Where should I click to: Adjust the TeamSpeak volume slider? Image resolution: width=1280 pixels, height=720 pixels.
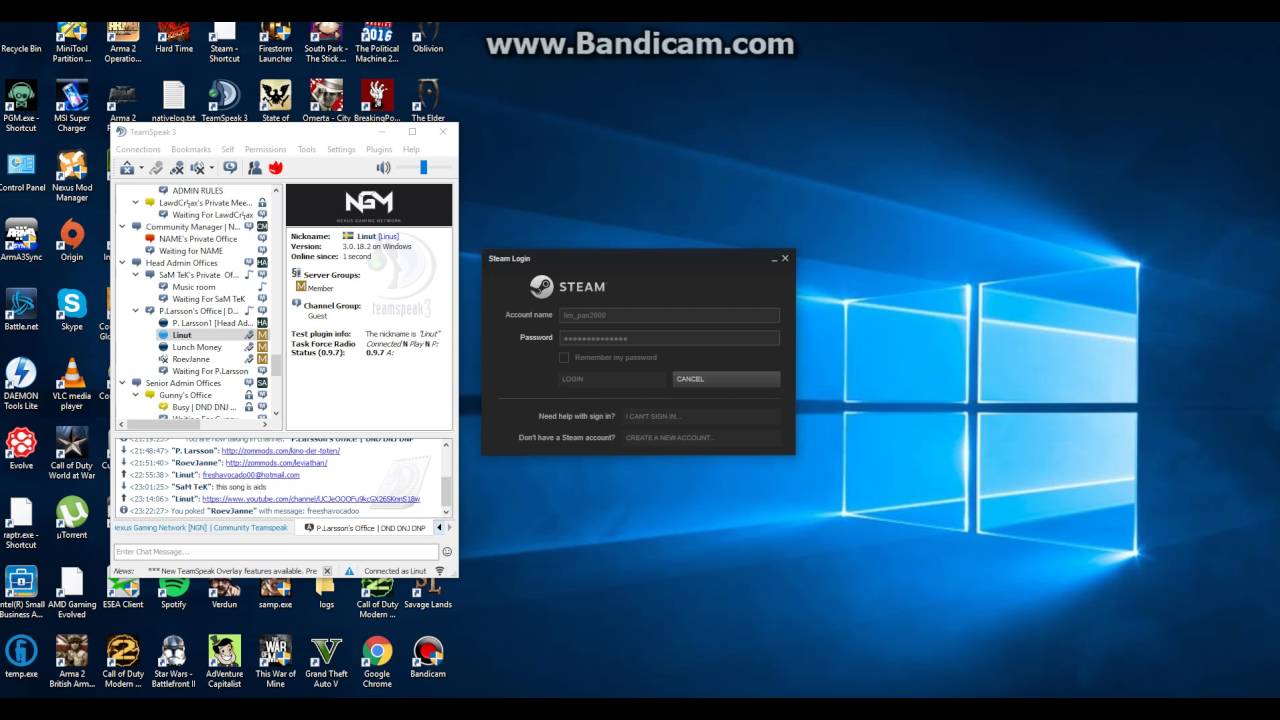coord(423,168)
